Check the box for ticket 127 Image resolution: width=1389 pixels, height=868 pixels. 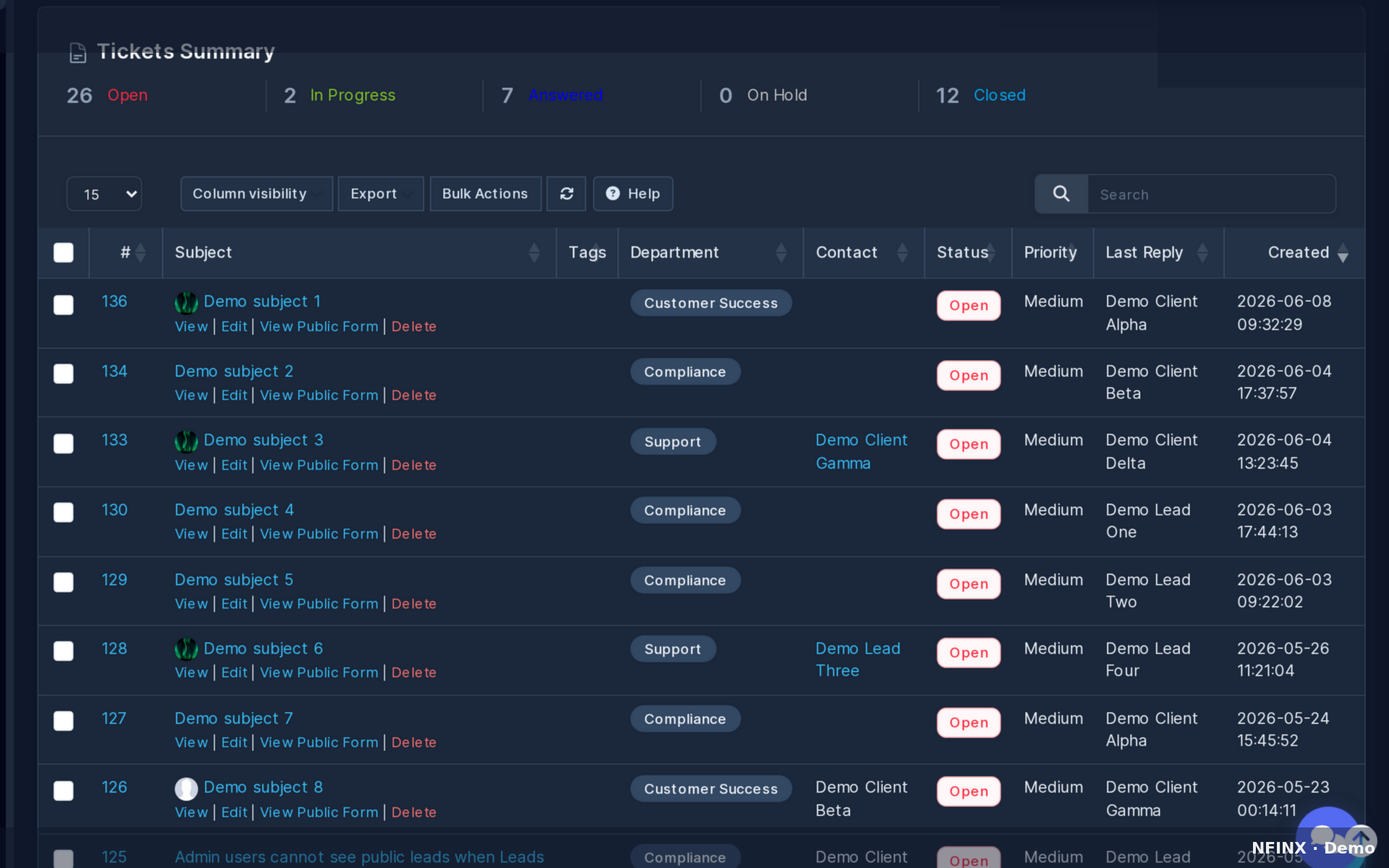tap(64, 721)
